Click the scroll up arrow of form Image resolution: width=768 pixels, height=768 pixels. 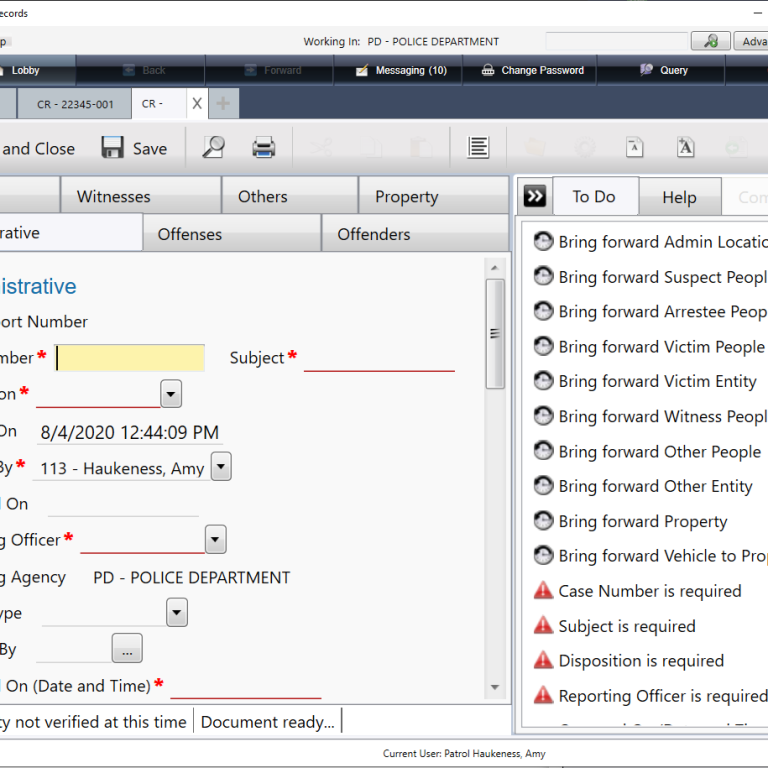coord(495,267)
